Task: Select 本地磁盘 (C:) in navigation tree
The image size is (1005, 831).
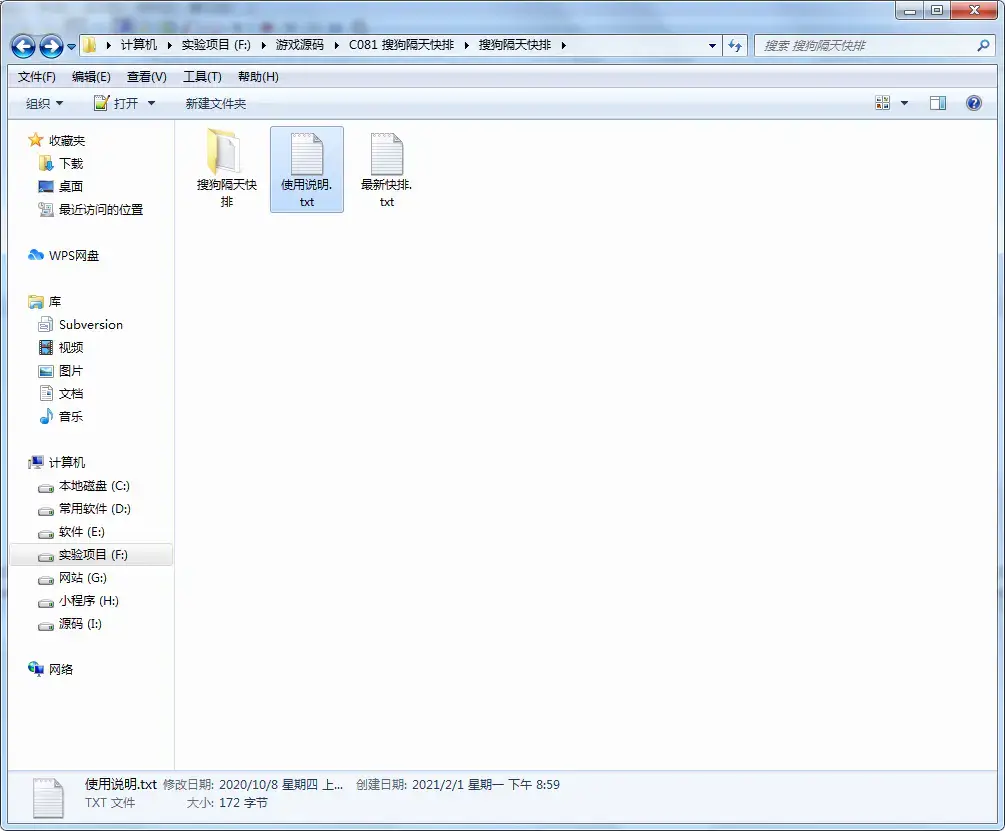Action: pos(94,486)
